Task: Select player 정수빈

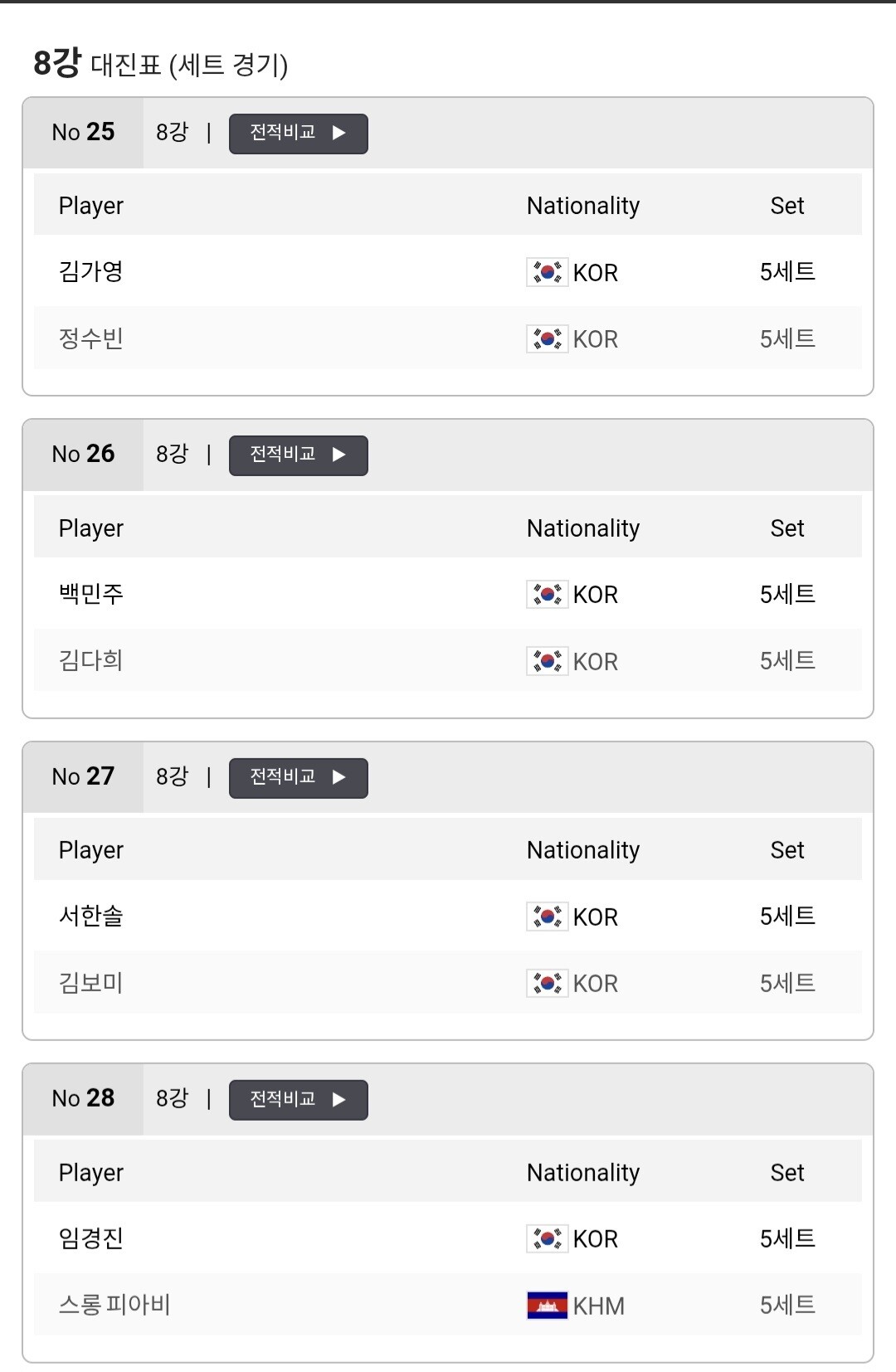Action: click(x=91, y=338)
